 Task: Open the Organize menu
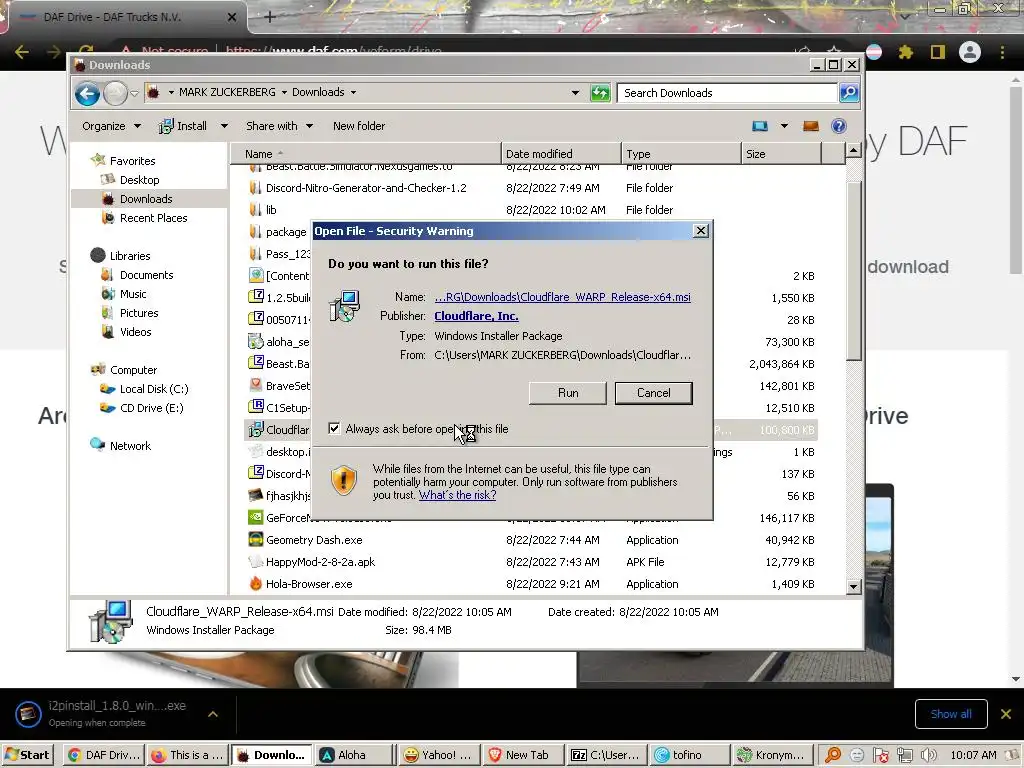111,126
